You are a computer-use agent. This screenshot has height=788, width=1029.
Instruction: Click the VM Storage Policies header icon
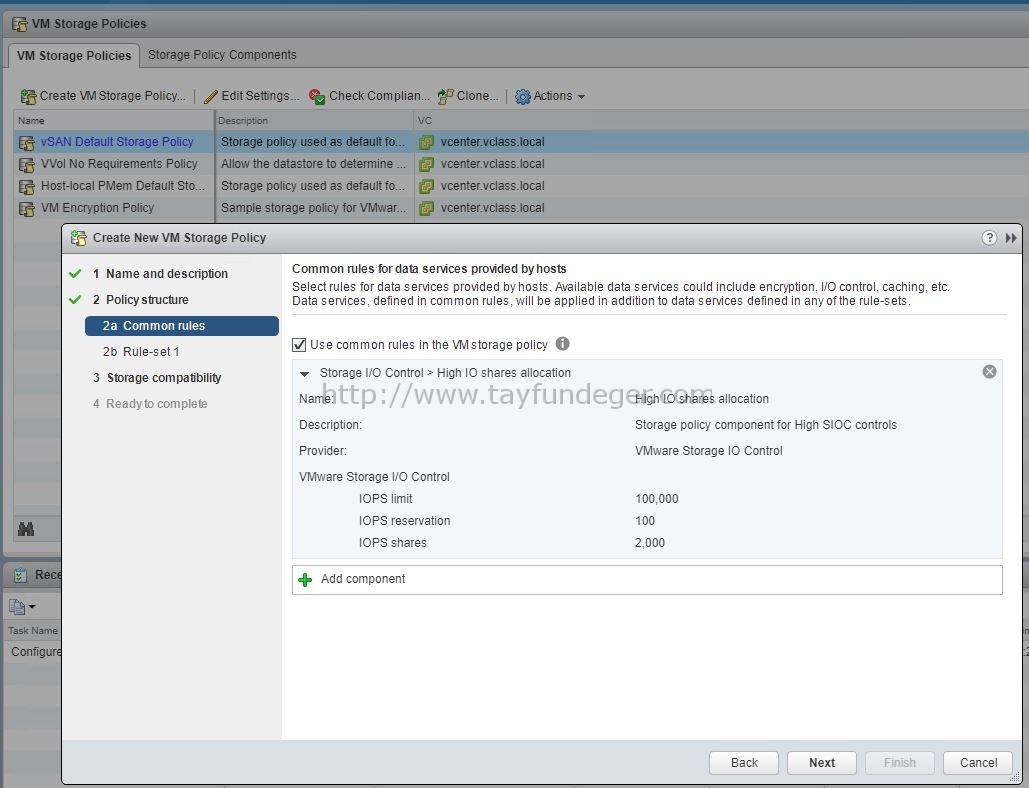click(20, 24)
